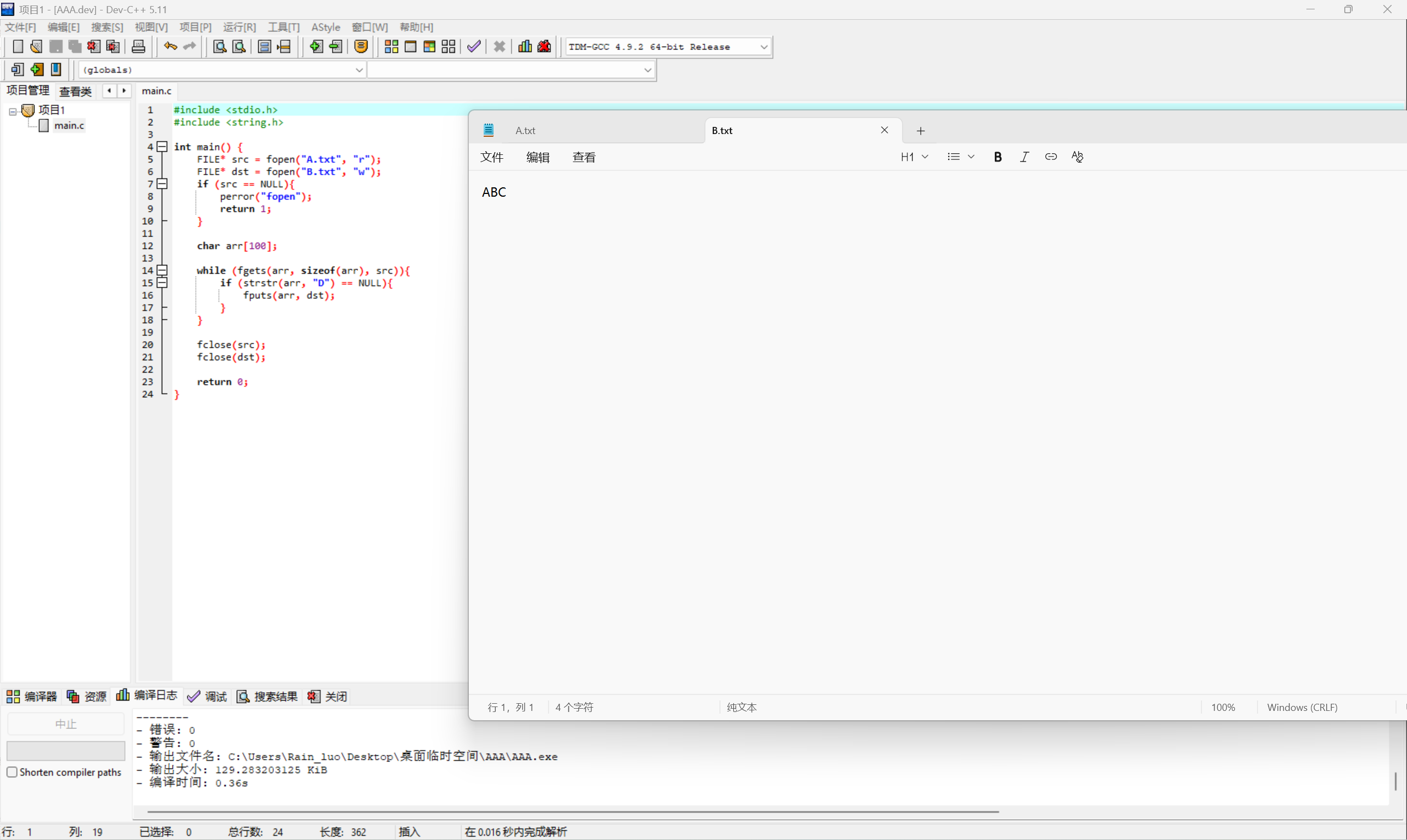Collapse the 项目1 tree node
The image size is (1407, 840).
pos(13,111)
